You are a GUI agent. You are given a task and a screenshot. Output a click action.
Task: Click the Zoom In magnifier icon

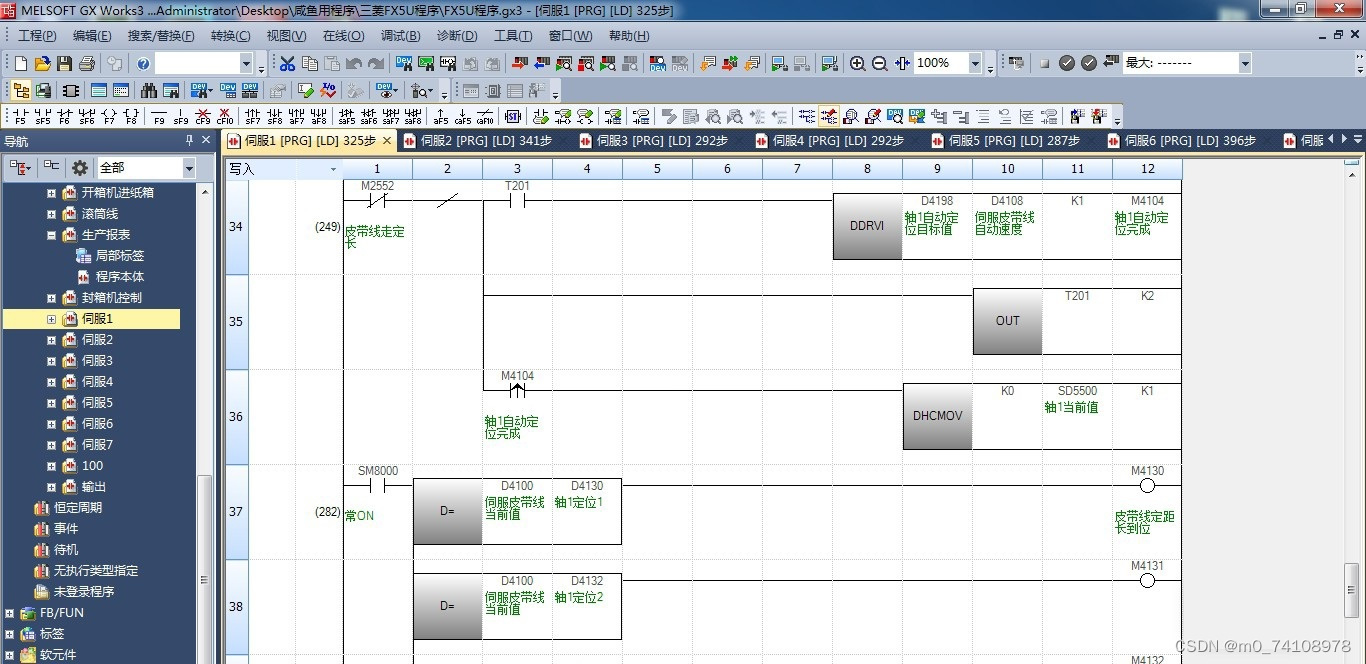coord(858,63)
